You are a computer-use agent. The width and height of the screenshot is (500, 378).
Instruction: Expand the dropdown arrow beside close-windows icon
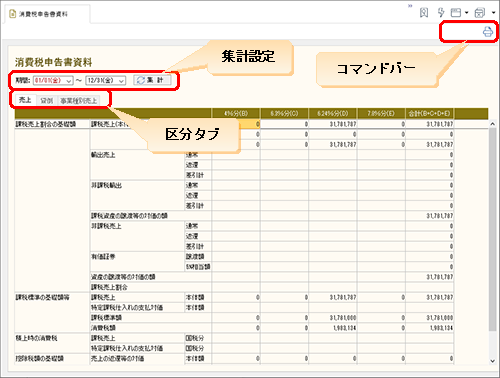click(x=493, y=13)
